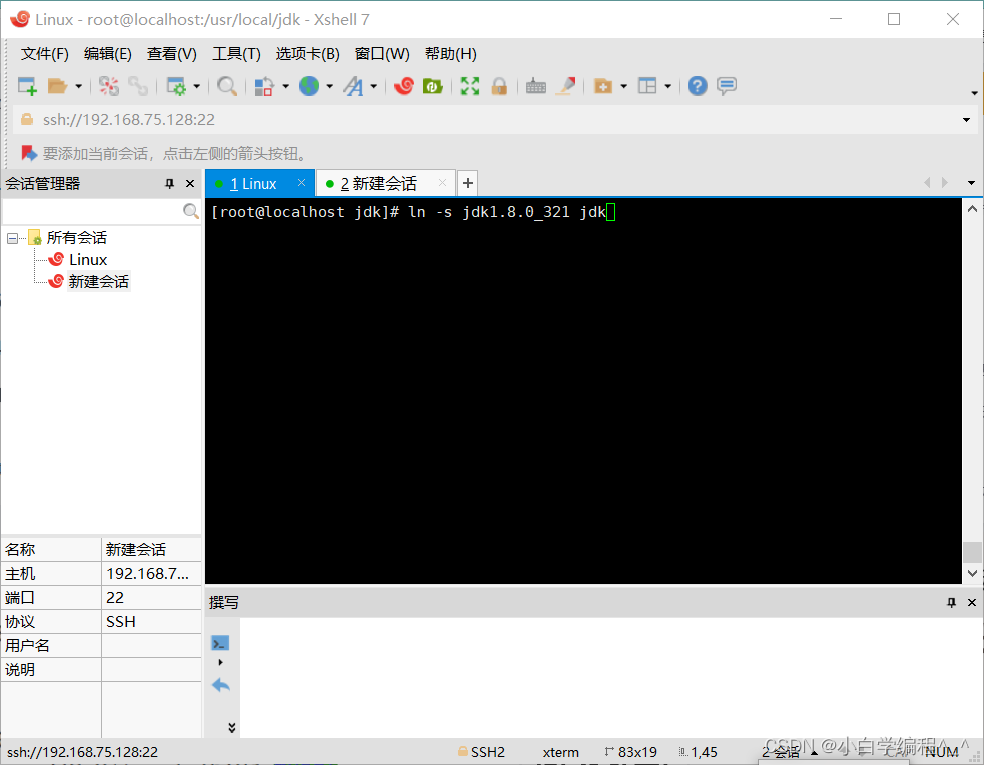Click the compose pane terminal target icon
The width and height of the screenshot is (984, 765).
coord(220,643)
